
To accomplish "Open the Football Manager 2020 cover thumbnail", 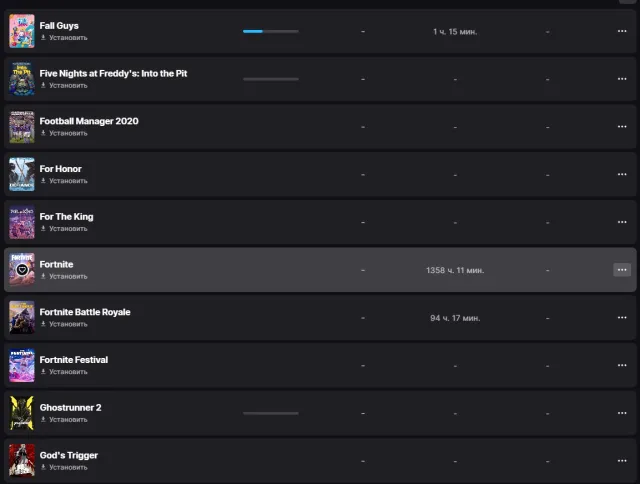I will 22,127.
